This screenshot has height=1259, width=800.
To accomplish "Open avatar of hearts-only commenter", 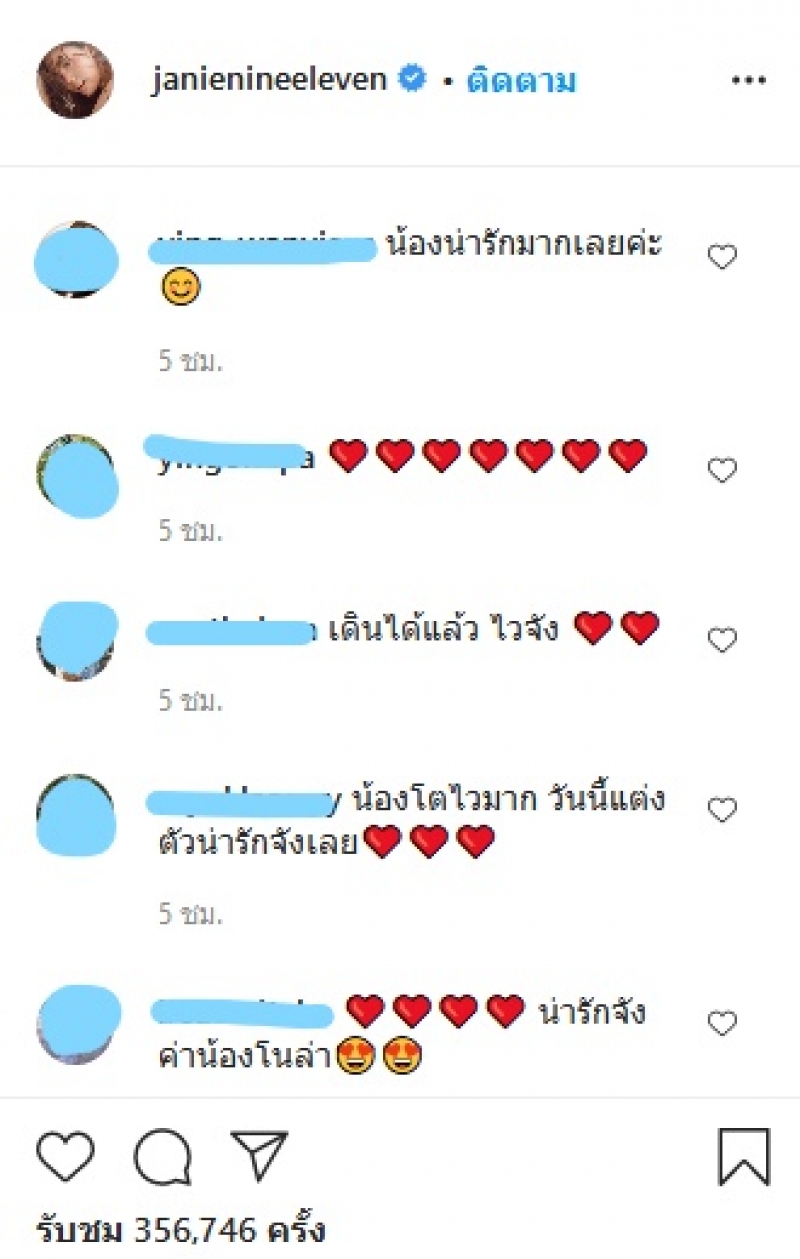I will [x=76, y=473].
